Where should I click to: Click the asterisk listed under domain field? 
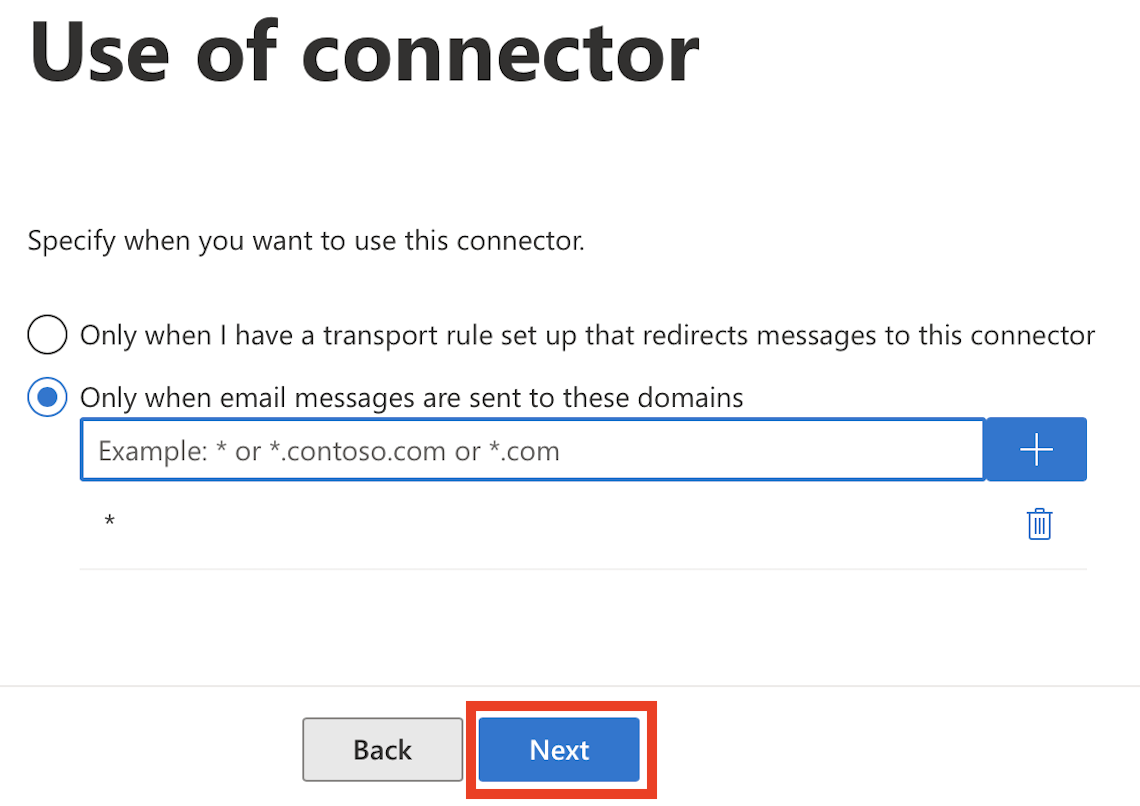(x=110, y=520)
